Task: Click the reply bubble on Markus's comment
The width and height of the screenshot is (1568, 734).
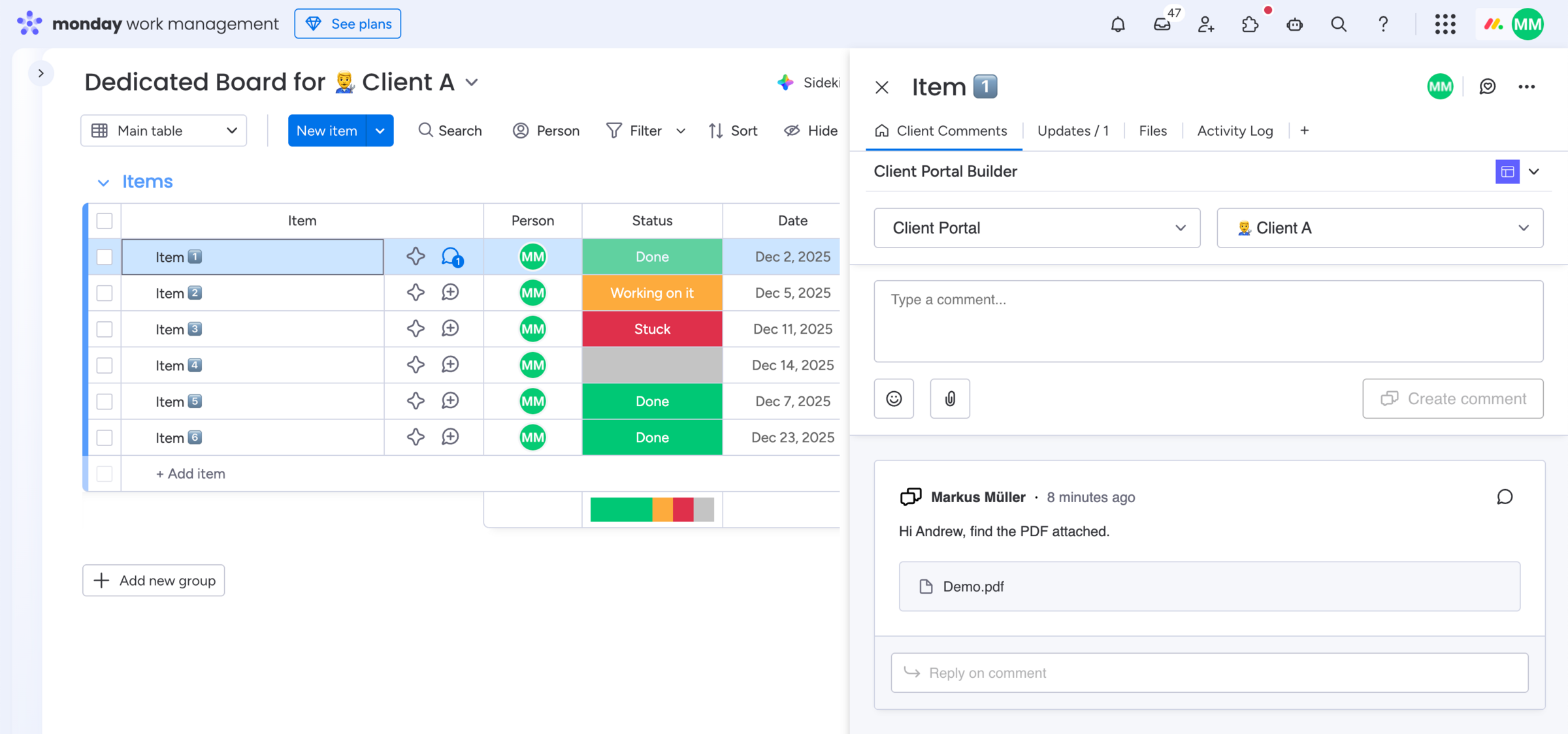Action: [1505, 497]
